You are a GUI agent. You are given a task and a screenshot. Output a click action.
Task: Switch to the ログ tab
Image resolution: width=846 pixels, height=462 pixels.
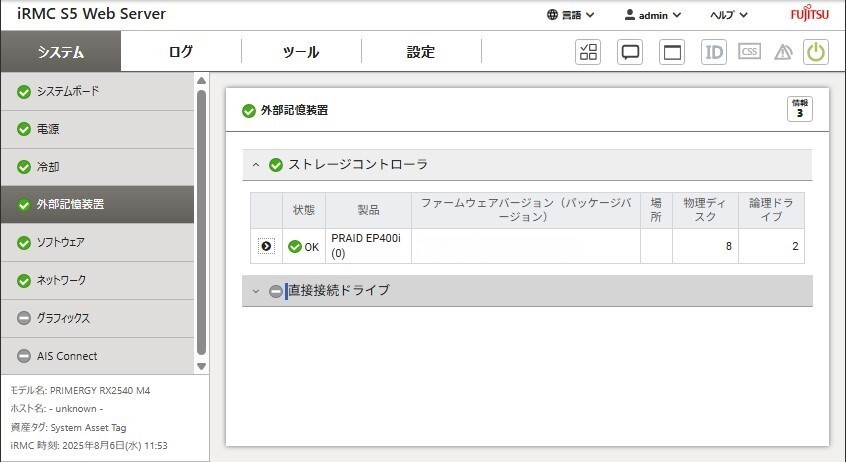point(181,52)
